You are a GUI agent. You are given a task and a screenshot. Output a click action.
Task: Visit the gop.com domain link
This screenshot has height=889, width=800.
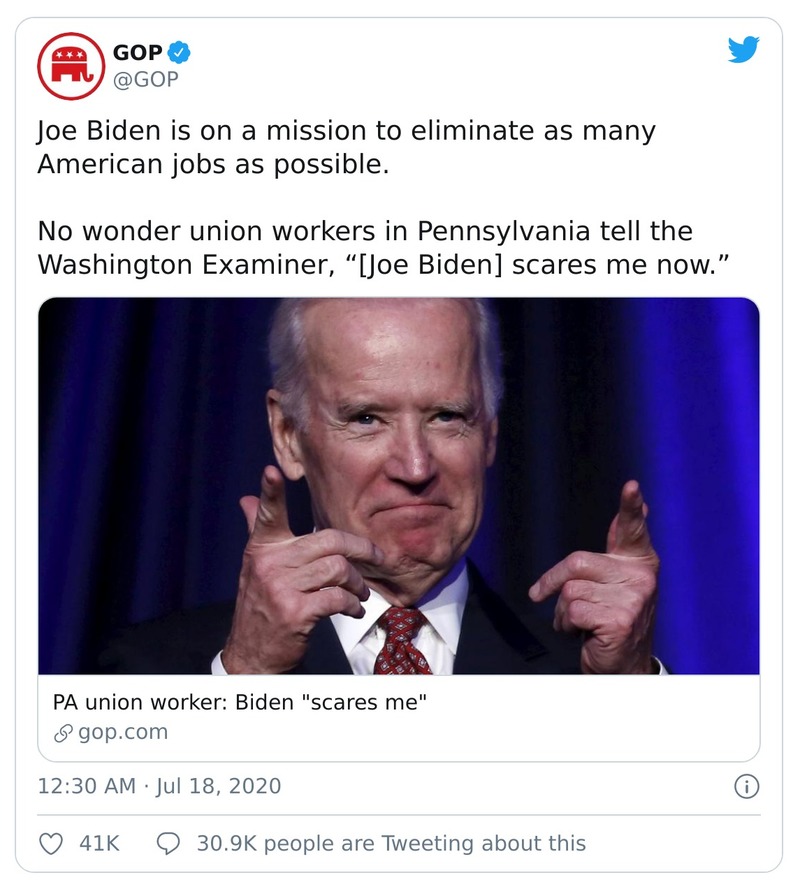tap(122, 732)
